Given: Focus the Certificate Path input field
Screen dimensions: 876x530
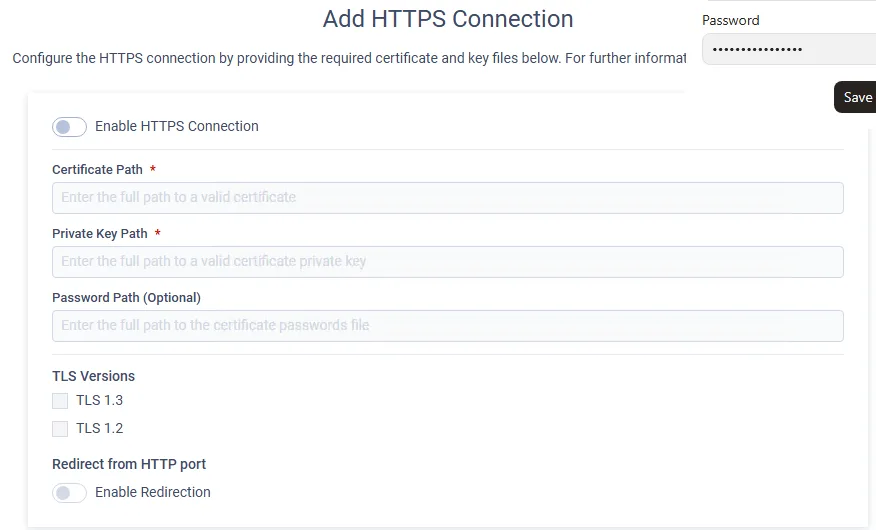Looking at the screenshot, I should point(447,198).
